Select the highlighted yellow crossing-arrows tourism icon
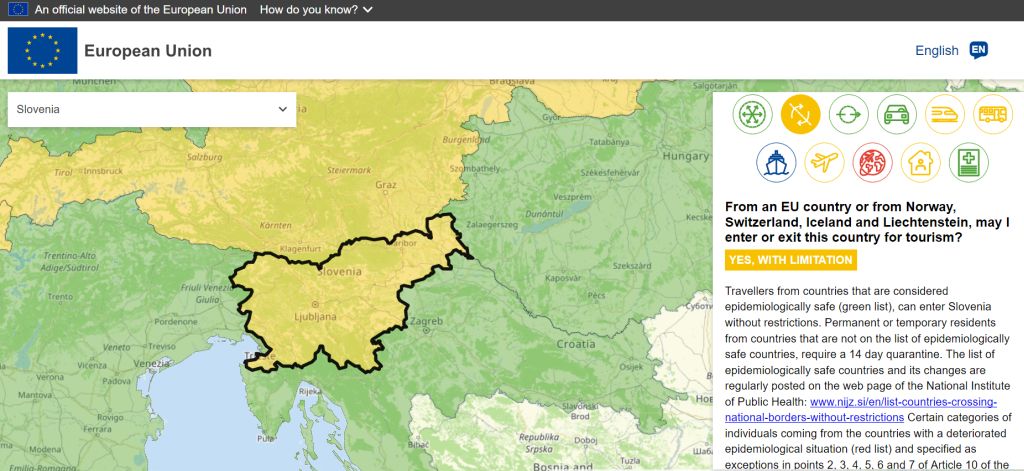The image size is (1024, 471). [801, 114]
